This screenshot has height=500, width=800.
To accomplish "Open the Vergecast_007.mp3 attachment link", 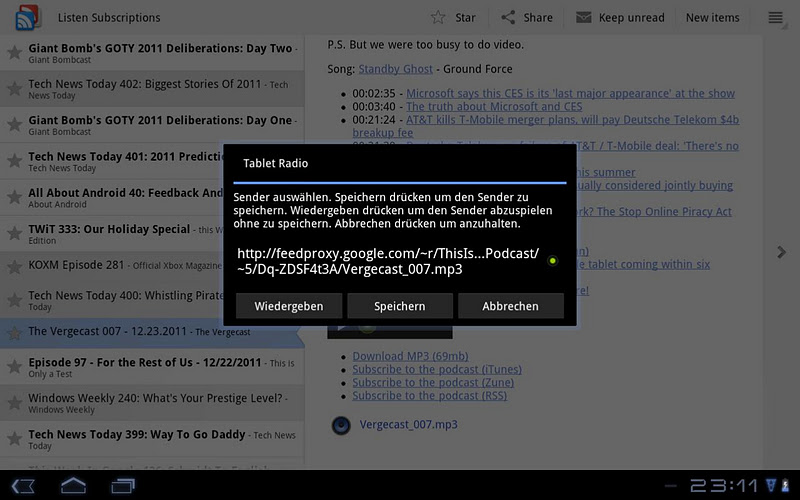I will pyautogui.click(x=408, y=424).
